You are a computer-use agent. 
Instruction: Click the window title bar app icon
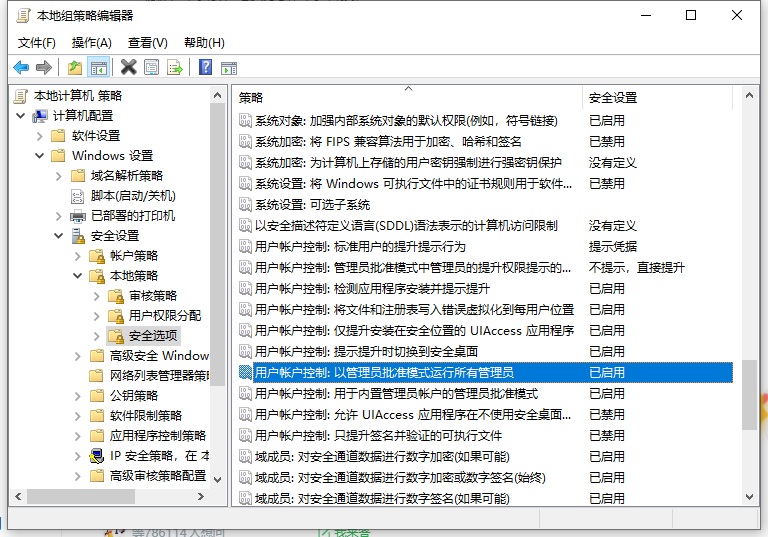(x=22, y=16)
